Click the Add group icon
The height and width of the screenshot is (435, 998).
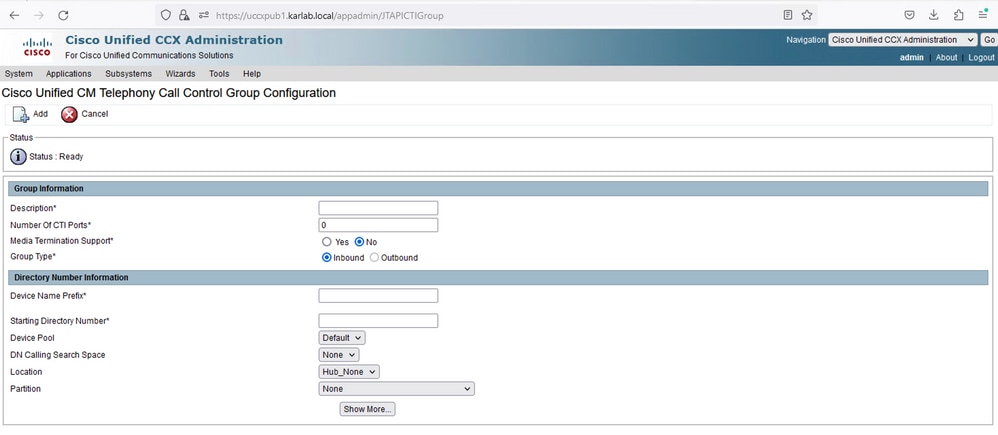(21, 115)
